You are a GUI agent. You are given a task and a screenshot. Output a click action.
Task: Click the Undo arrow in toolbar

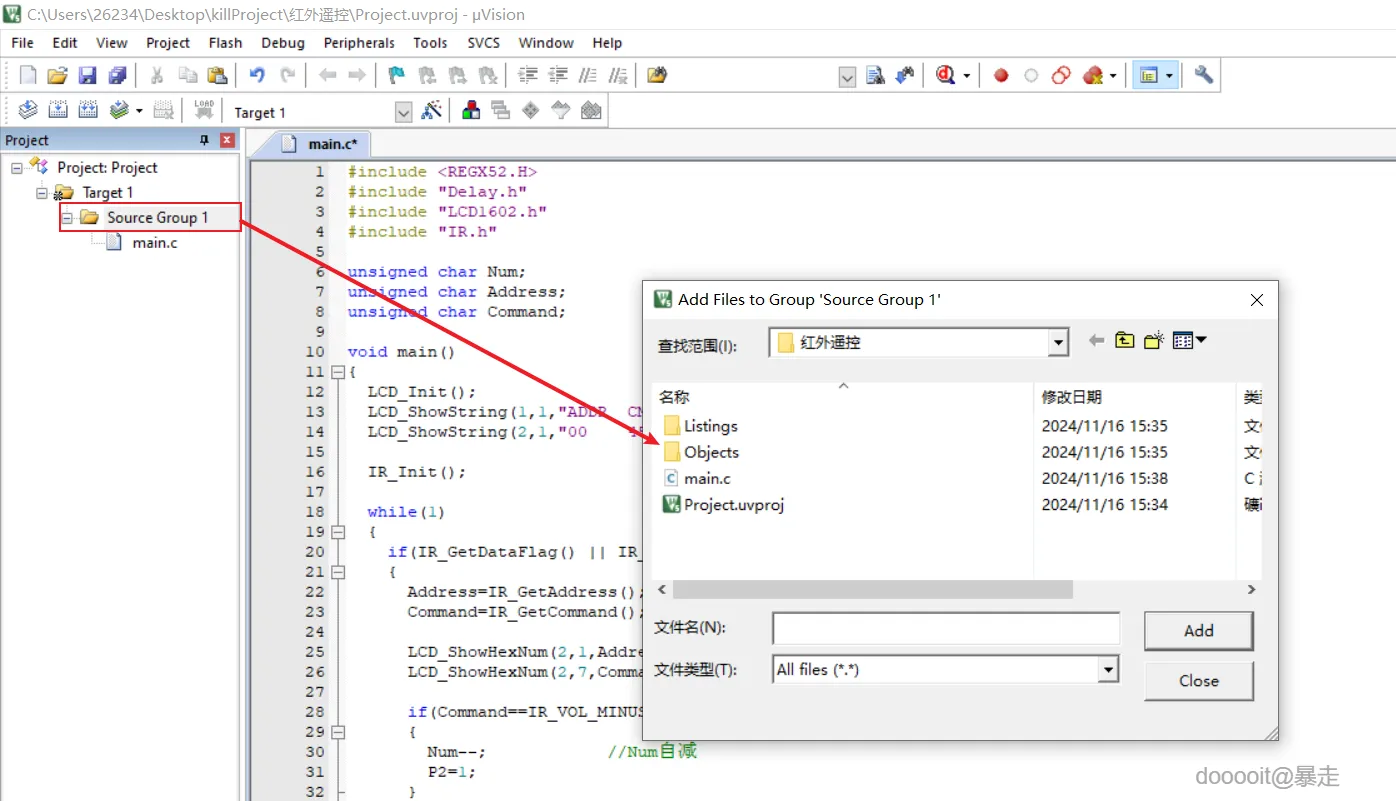(257, 75)
